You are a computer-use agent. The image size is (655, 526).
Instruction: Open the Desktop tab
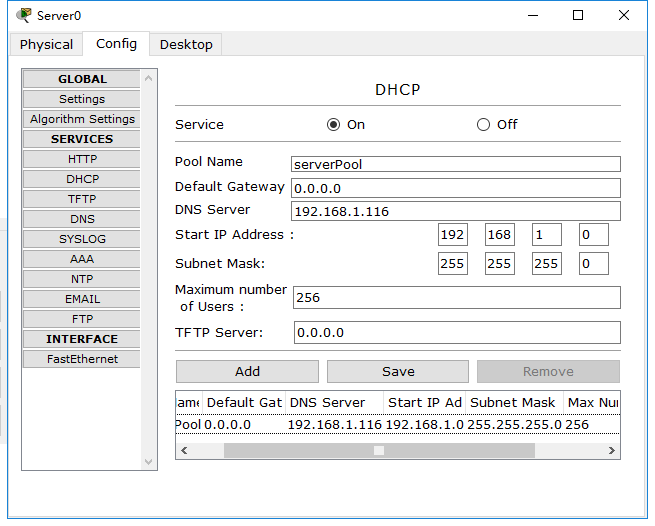pos(186,44)
